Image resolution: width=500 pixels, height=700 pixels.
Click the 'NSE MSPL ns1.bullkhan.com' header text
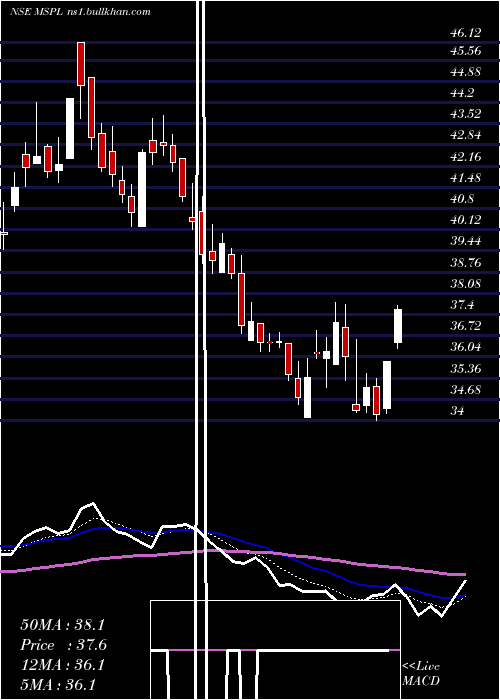[x=80, y=12]
